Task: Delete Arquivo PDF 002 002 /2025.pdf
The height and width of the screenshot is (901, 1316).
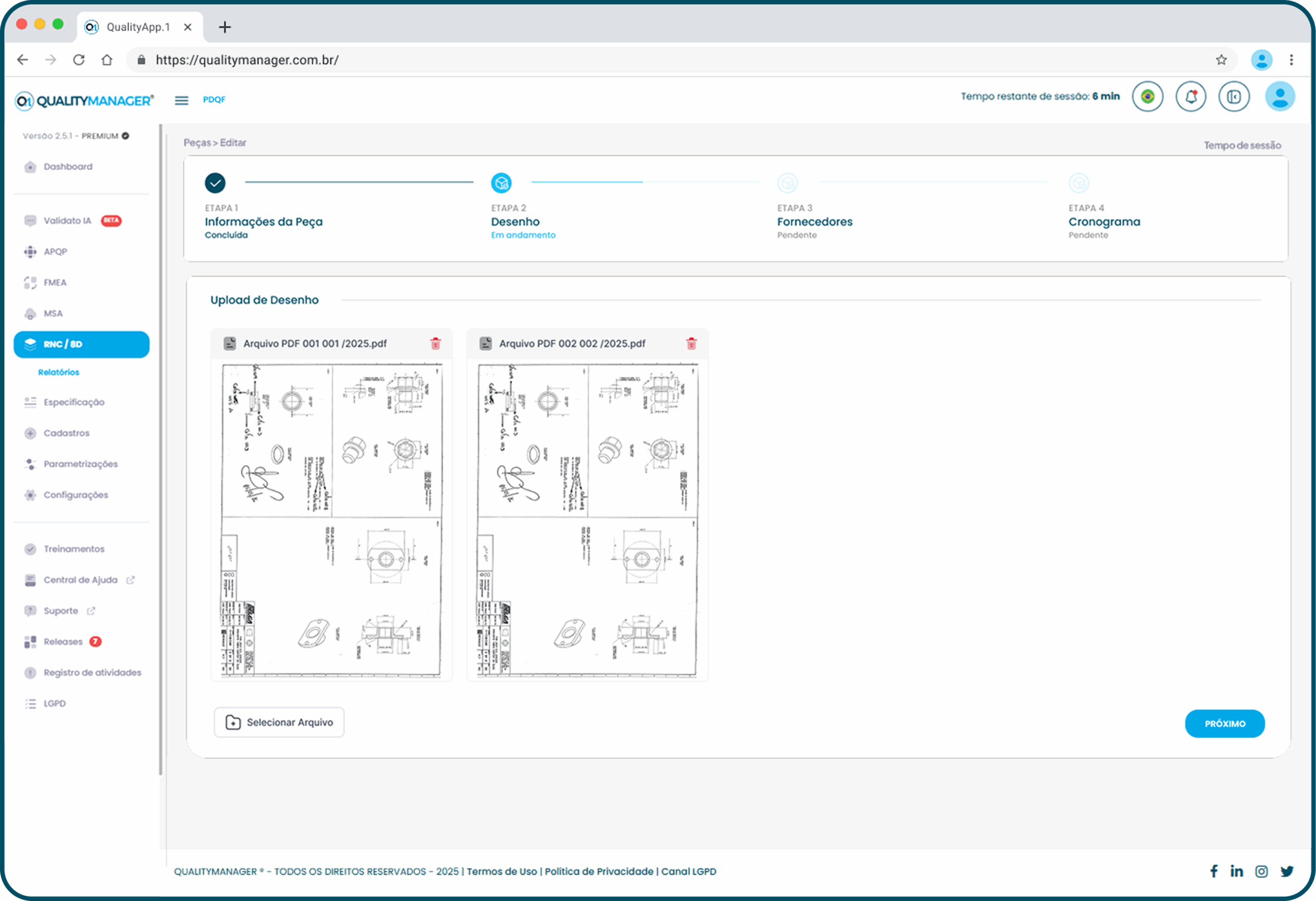Action: click(691, 344)
